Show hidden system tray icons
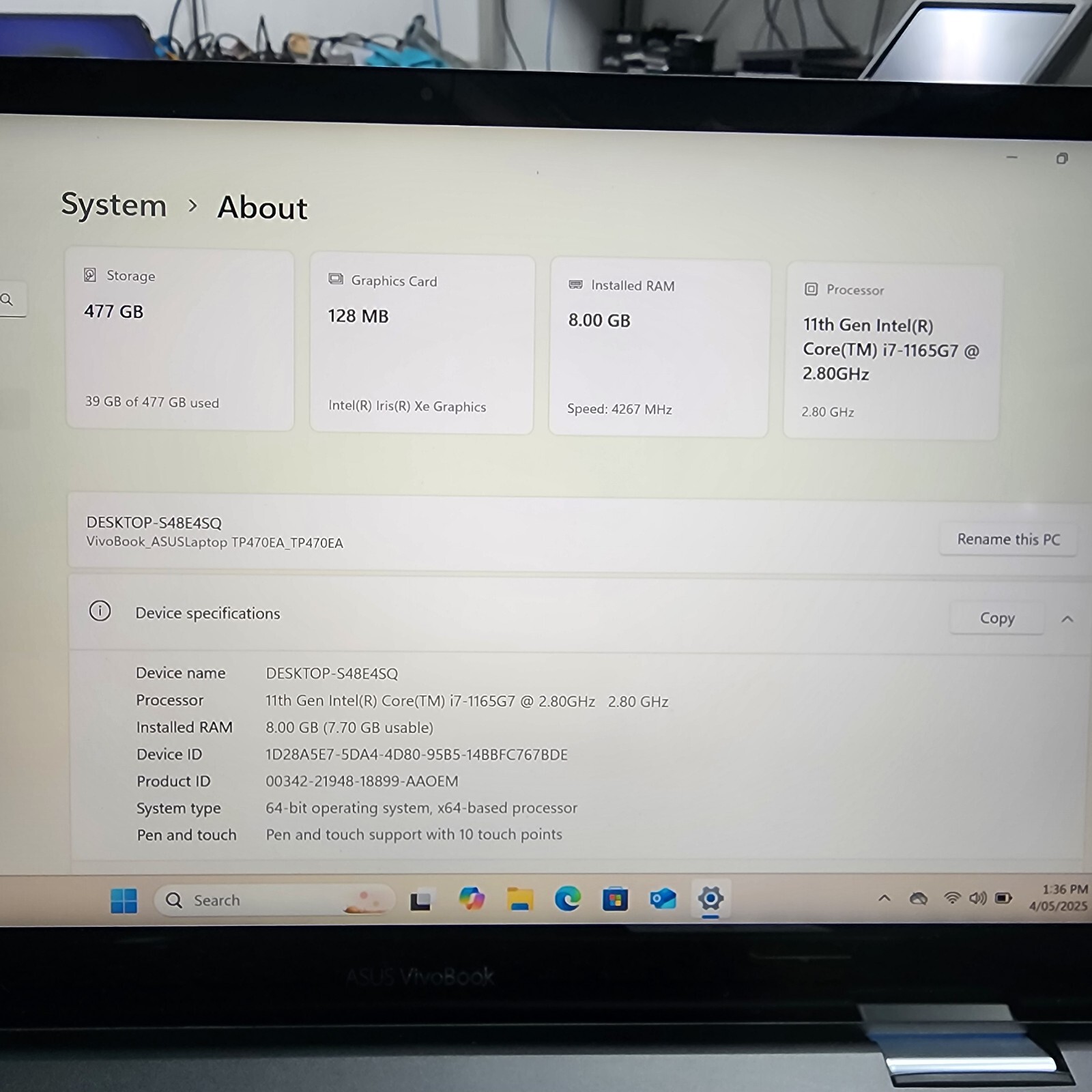Image resolution: width=1092 pixels, height=1092 pixels. (885, 898)
